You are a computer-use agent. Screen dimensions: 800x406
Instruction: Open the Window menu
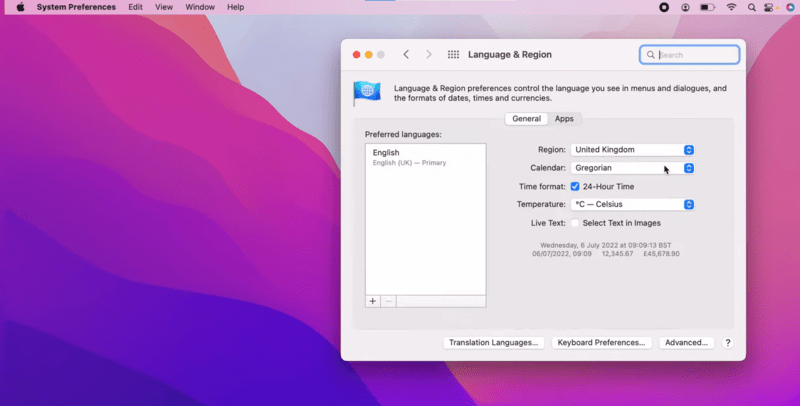coord(200,7)
